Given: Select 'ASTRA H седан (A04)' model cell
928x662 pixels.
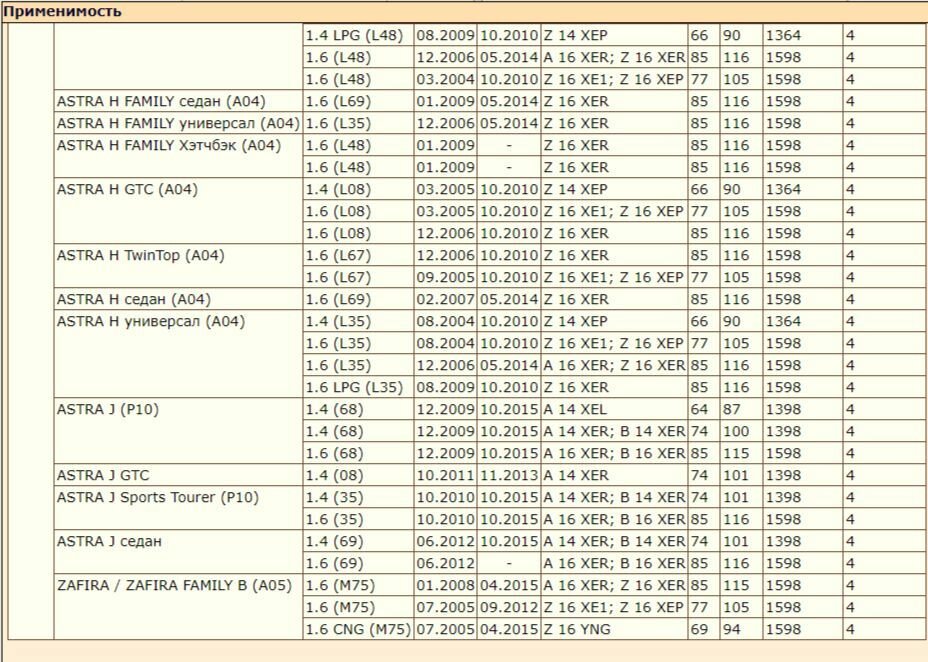Looking at the screenshot, I should tap(178, 299).
